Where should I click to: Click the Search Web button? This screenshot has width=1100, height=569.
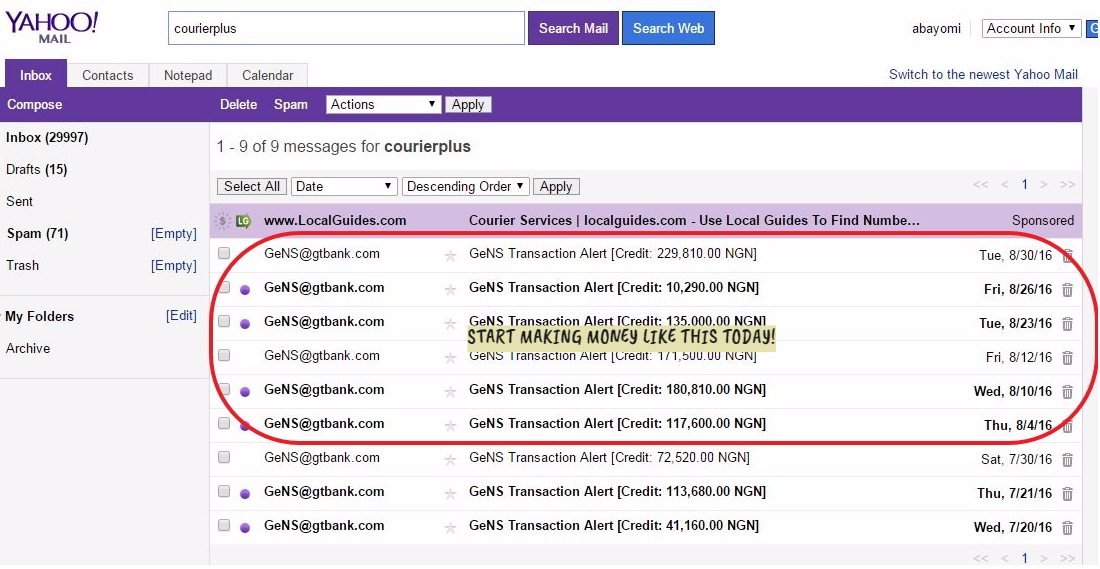coord(668,28)
